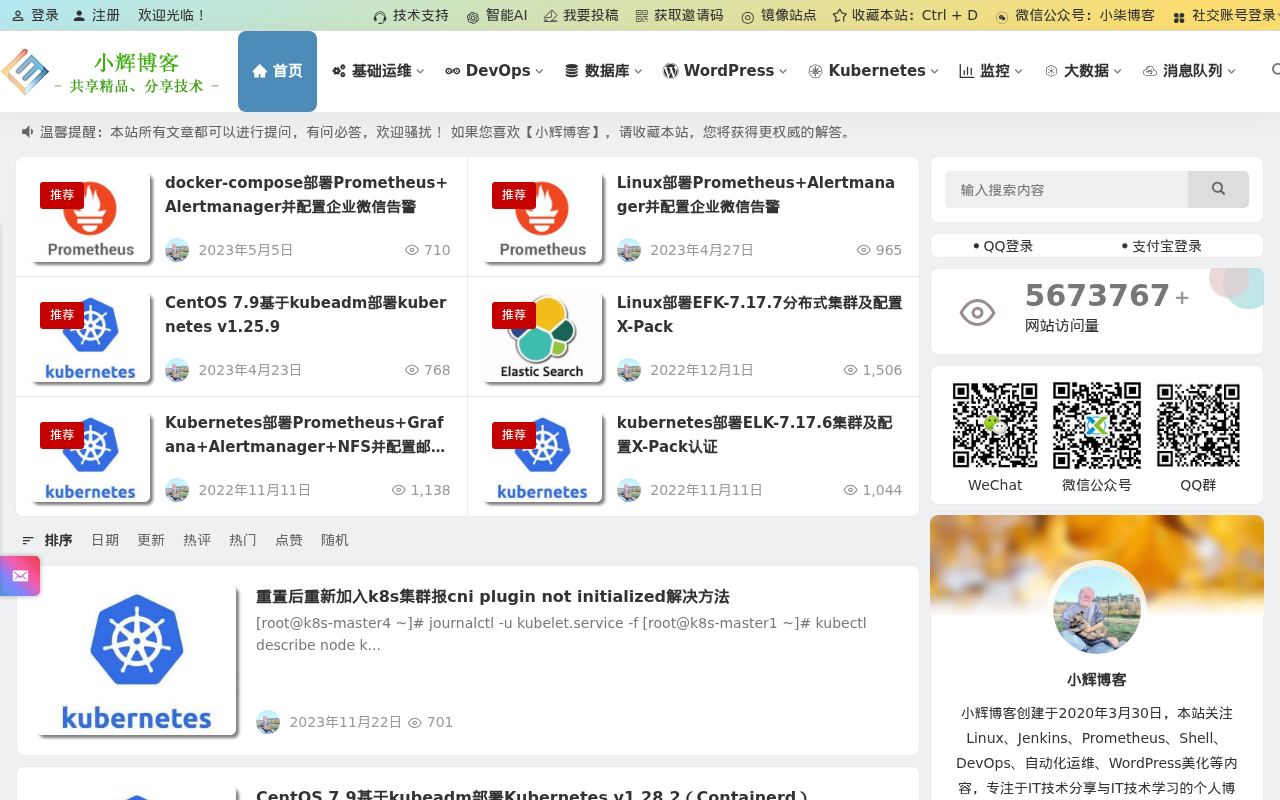The width and height of the screenshot is (1280, 800).
Task: Expand the 数据库 menu
Action: coord(603,71)
